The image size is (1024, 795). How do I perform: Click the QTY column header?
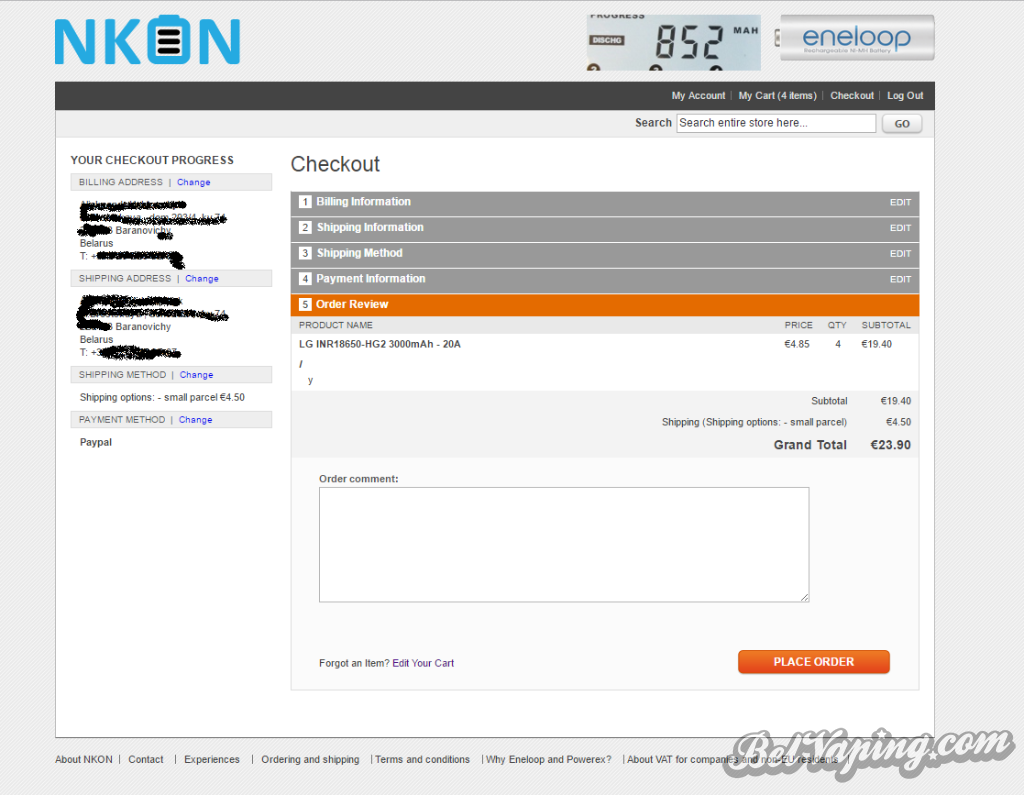point(837,325)
